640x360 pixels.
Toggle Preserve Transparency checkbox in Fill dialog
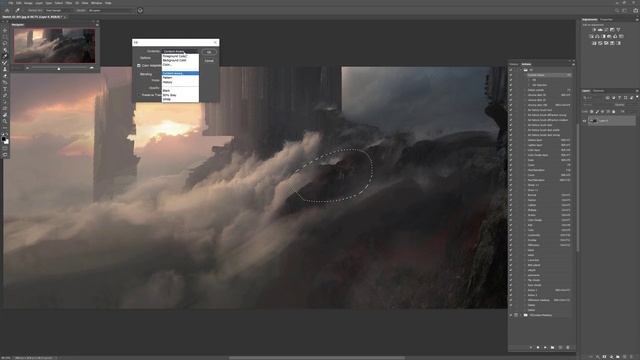tap(139, 95)
